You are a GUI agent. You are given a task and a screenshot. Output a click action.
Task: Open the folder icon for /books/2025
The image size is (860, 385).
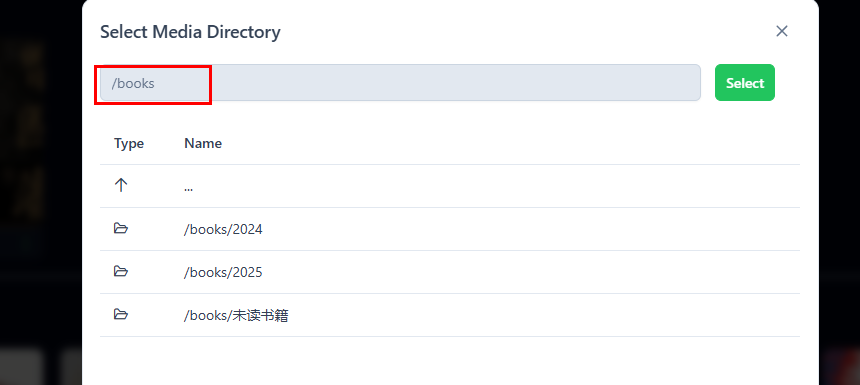[x=121, y=271]
